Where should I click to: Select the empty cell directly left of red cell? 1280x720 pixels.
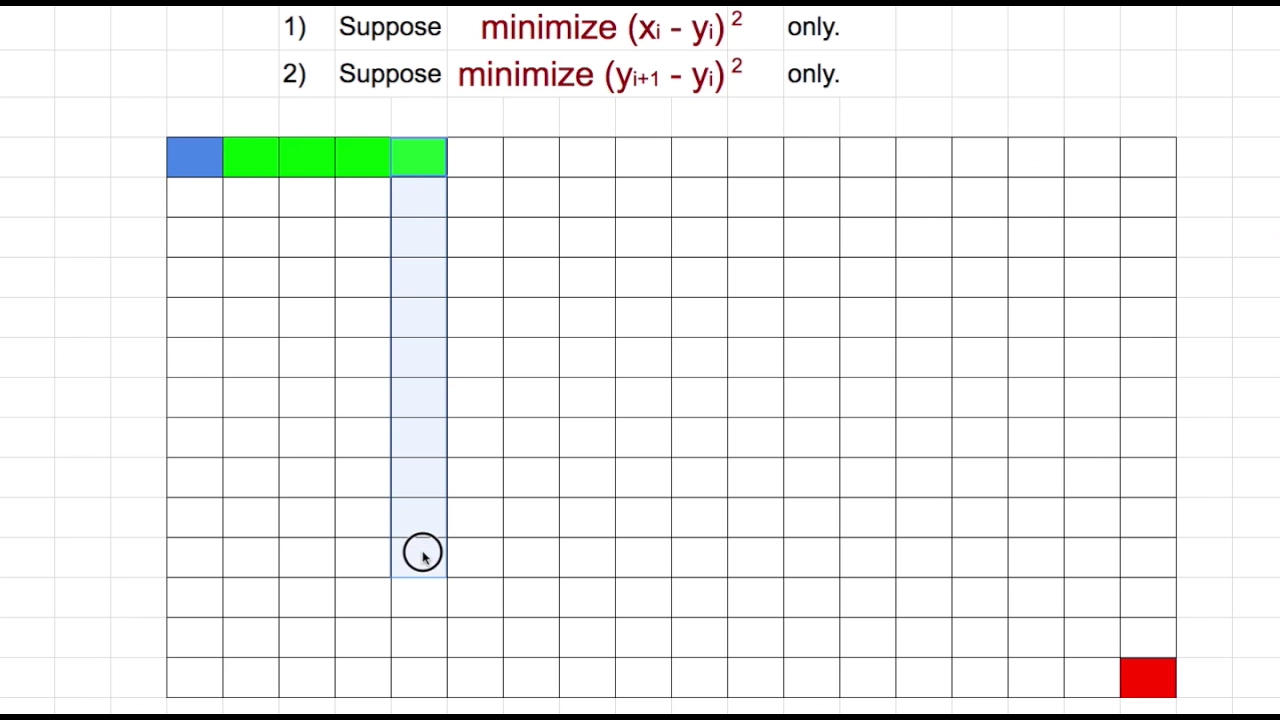click(x=1092, y=678)
